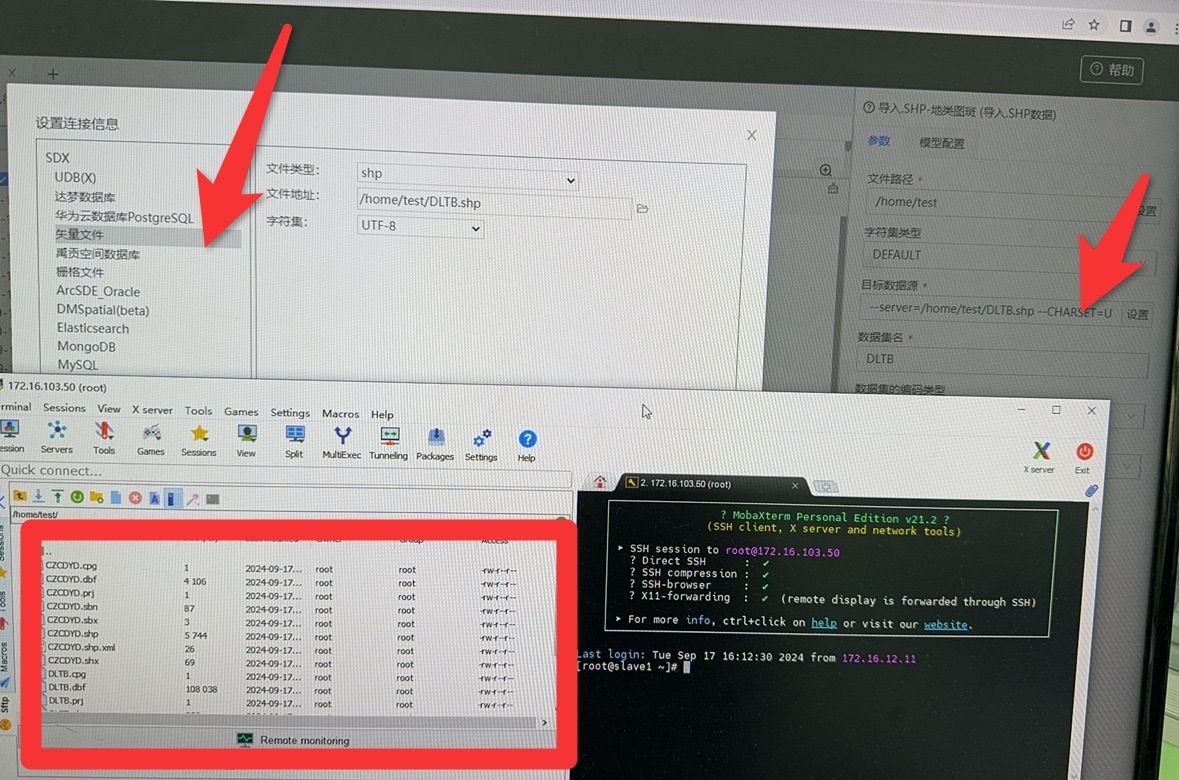This screenshot has width=1179, height=780.
Task: Click the text rename 'A' icon in SFTP toolbar
Action: [x=154, y=498]
